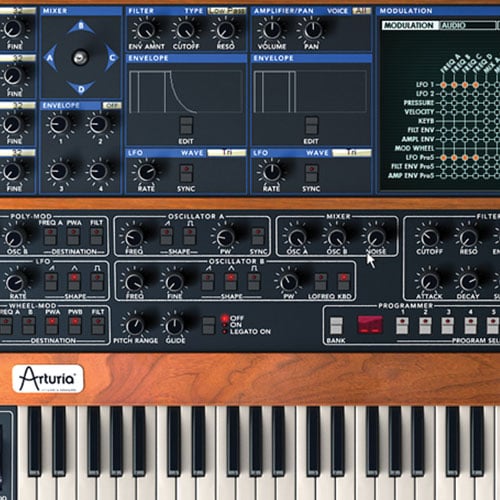
Task: Click mixer envelope knob 1
Action: pos(59,124)
